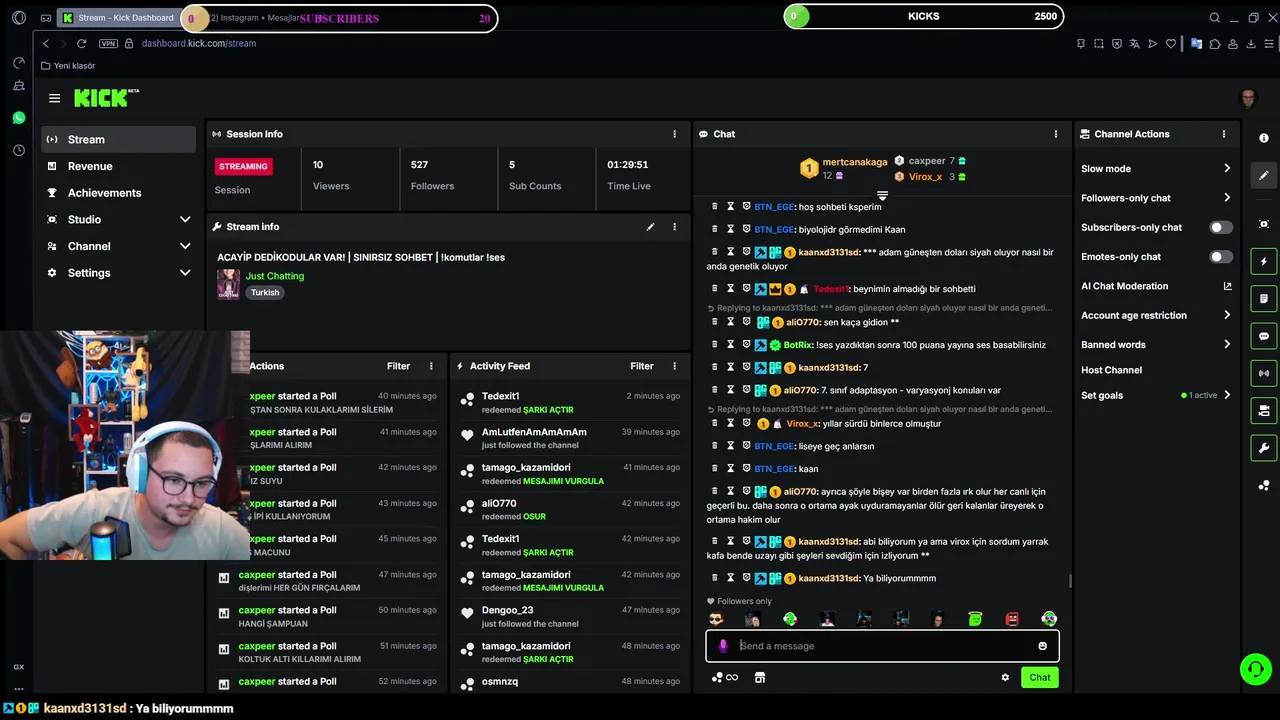Open browser downloads icon
The height and width of the screenshot is (720, 1280).
pyautogui.click(x=1250, y=43)
